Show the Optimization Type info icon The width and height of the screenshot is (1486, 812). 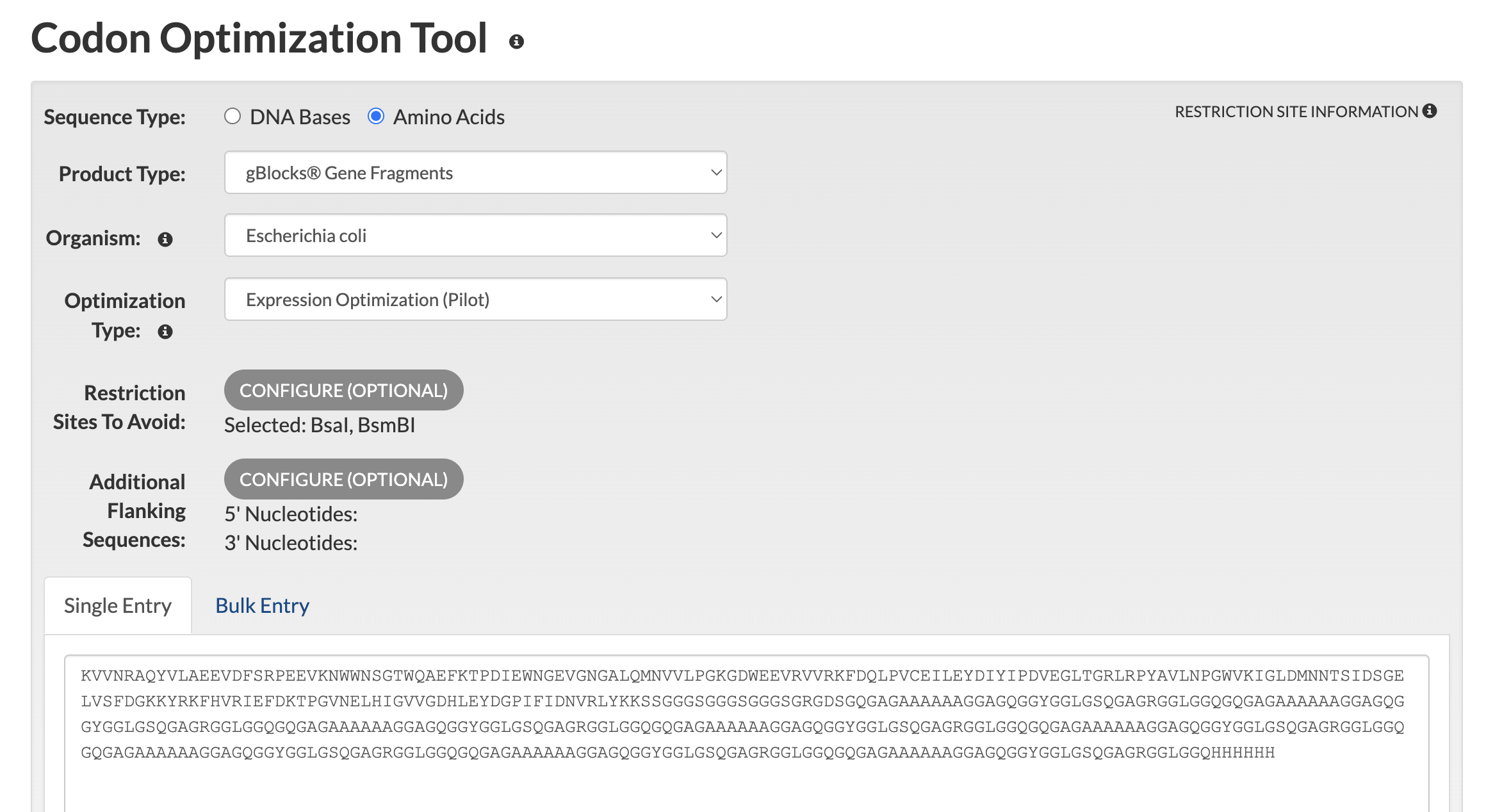pyautogui.click(x=165, y=331)
